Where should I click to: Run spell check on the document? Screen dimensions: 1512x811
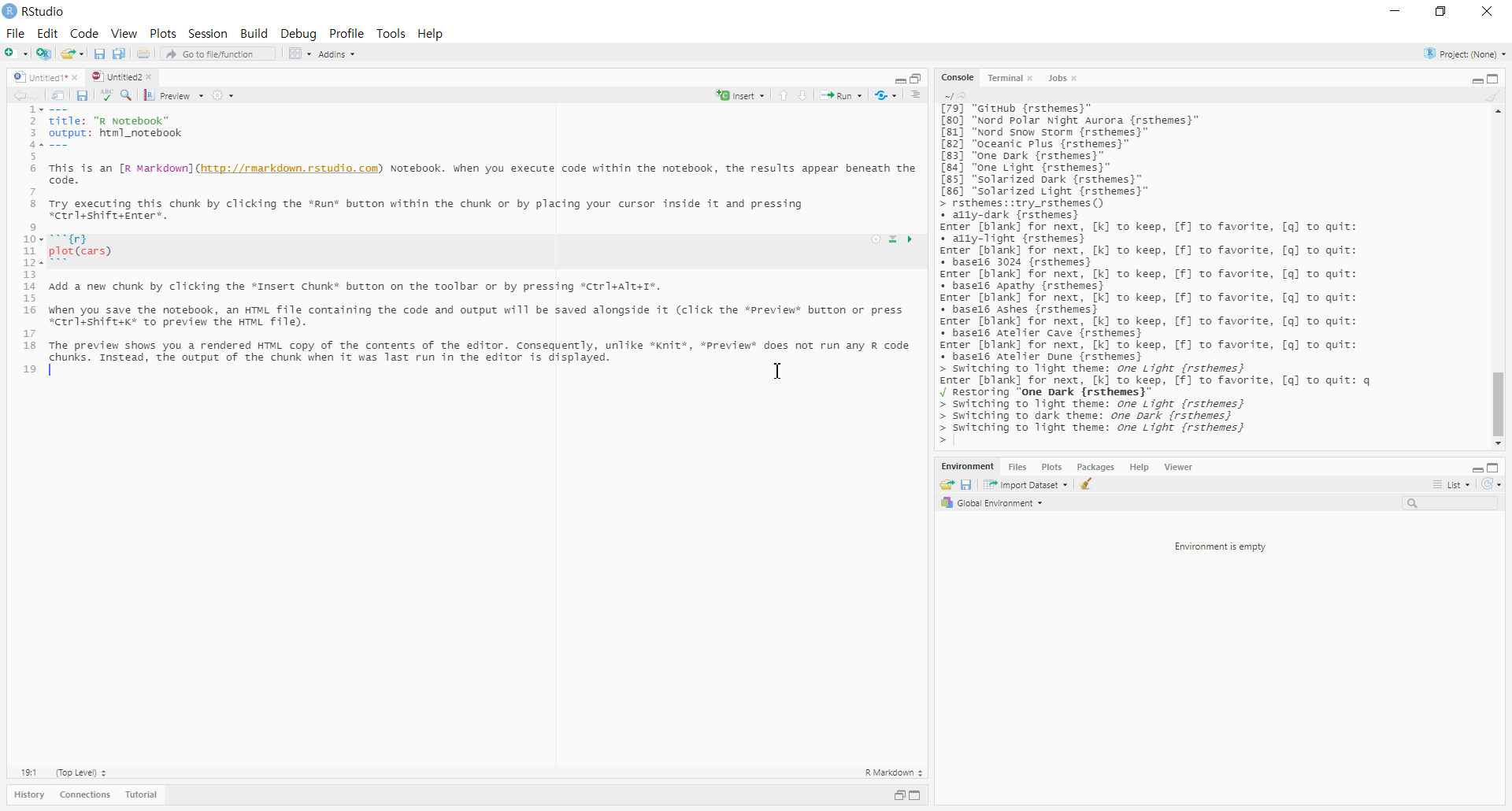106,95
